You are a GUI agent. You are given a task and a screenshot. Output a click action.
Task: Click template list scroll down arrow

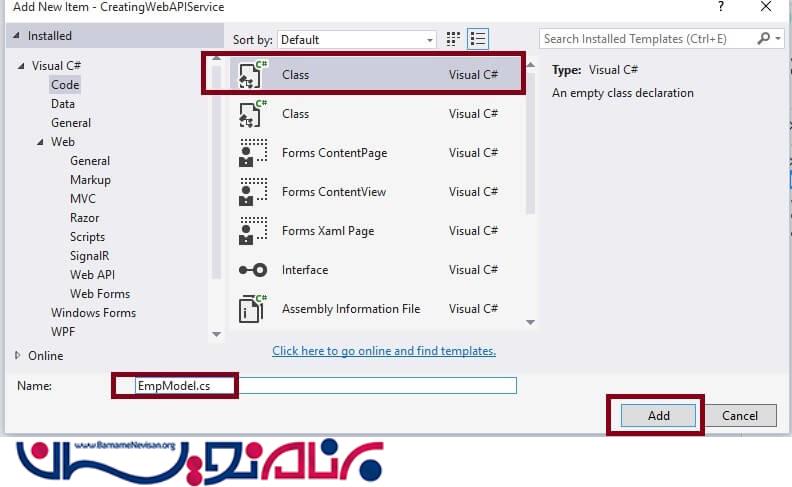click(x=530, y=322)
